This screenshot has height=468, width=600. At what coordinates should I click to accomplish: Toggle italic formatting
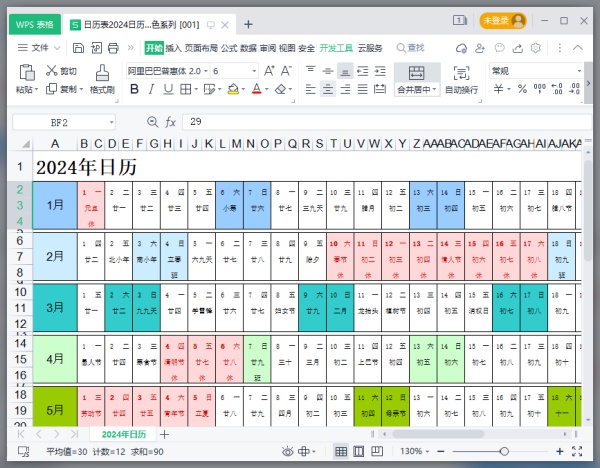[152, 89]
